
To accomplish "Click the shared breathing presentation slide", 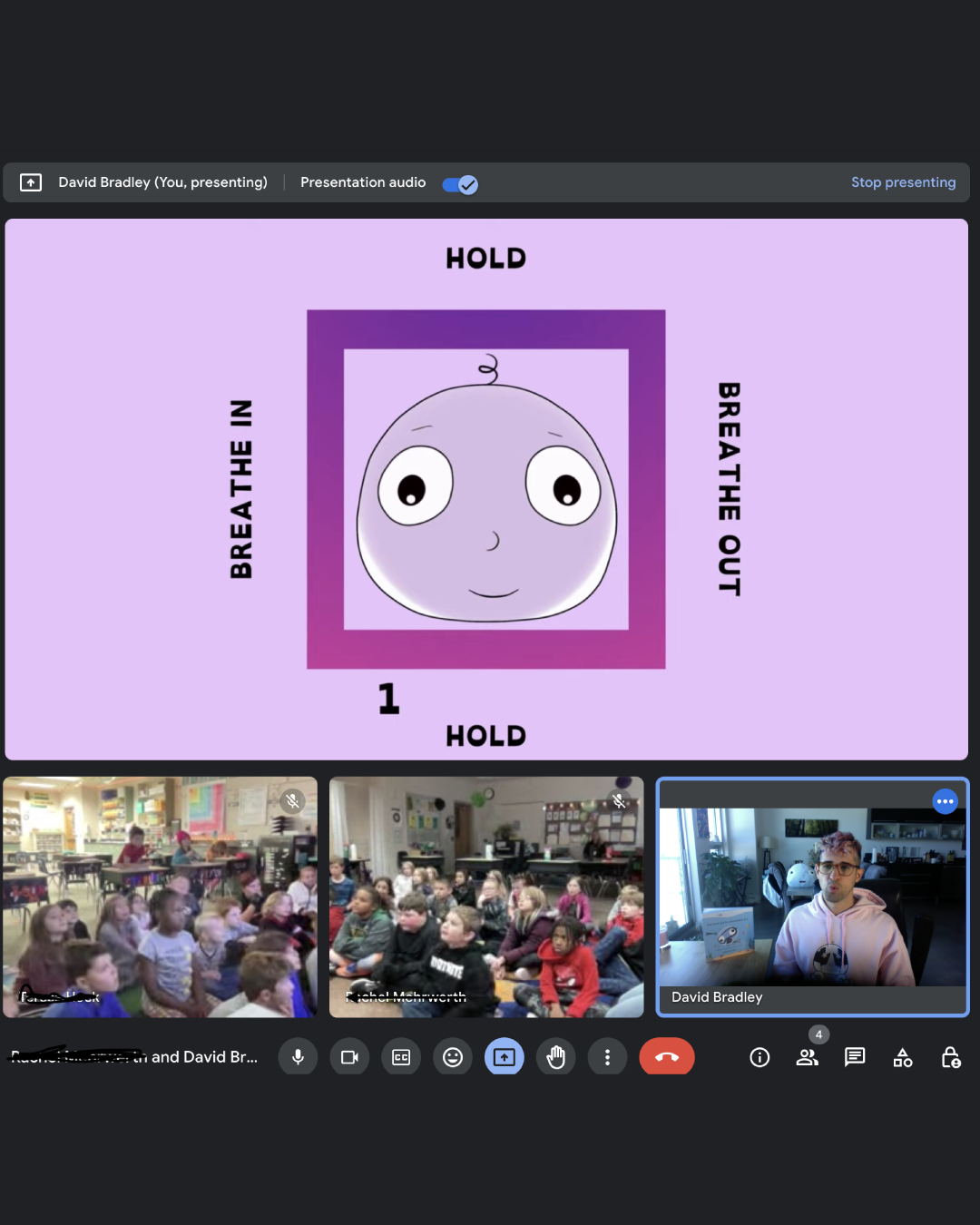I will [486, 489].
